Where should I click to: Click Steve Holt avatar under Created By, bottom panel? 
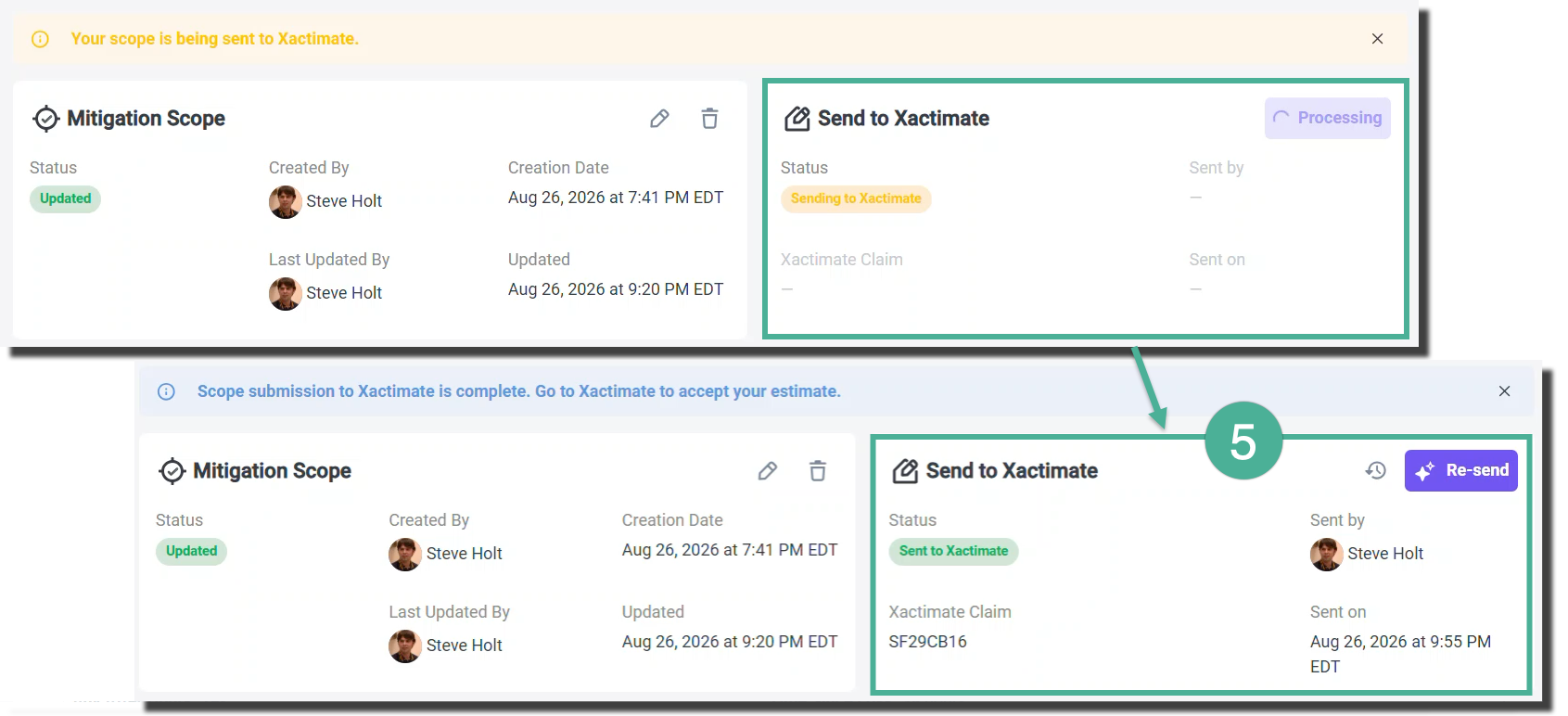click(405, 554)
